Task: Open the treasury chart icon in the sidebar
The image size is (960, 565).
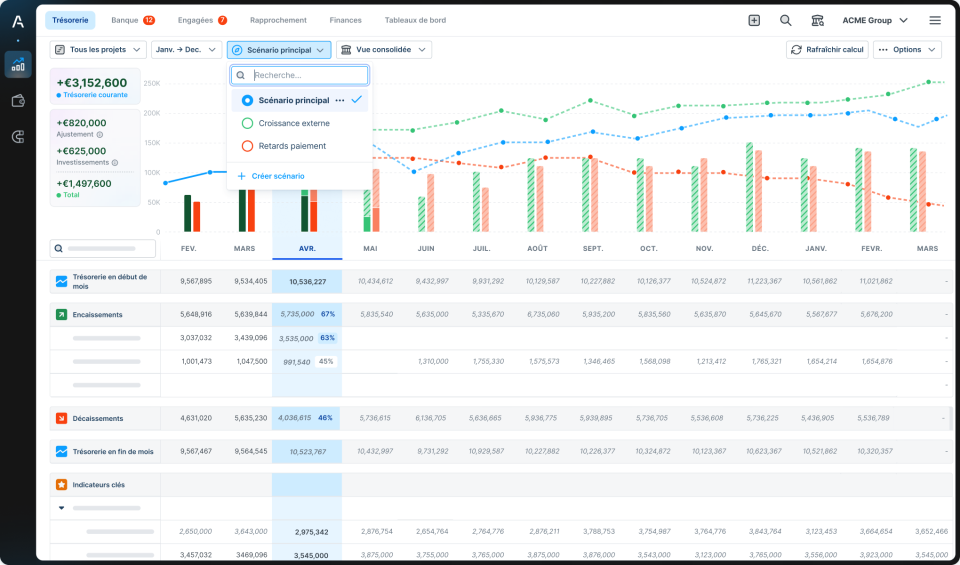Action: click(x=18, y=65)
